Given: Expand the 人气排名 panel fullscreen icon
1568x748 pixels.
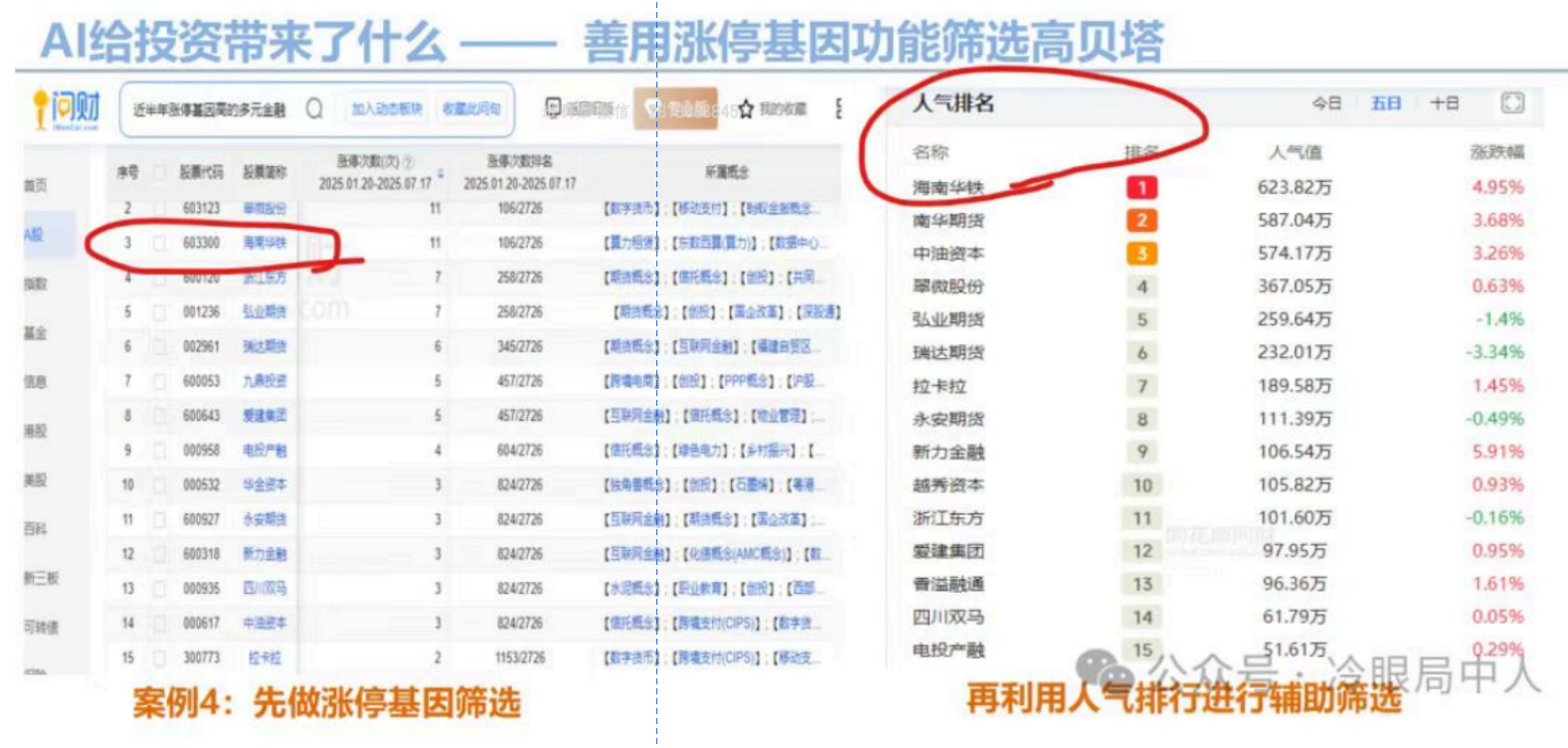Looking at the screenshot, I should click(1512, 102).
